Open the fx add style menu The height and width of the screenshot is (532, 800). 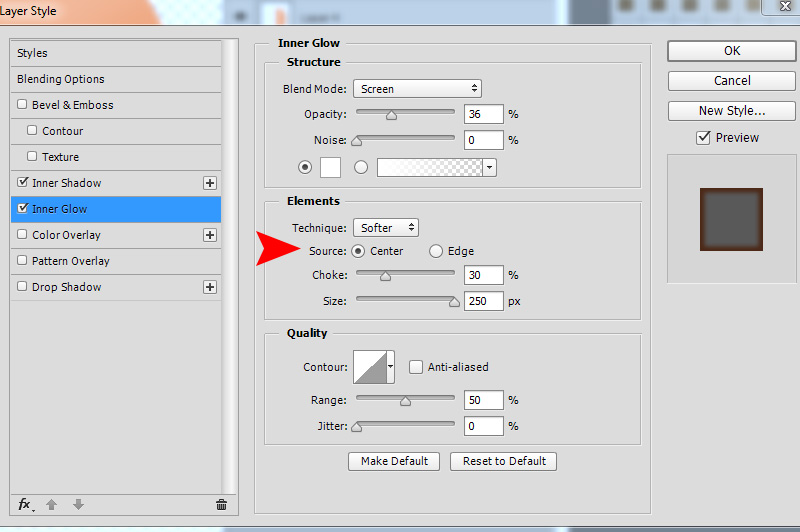(25, 504)
